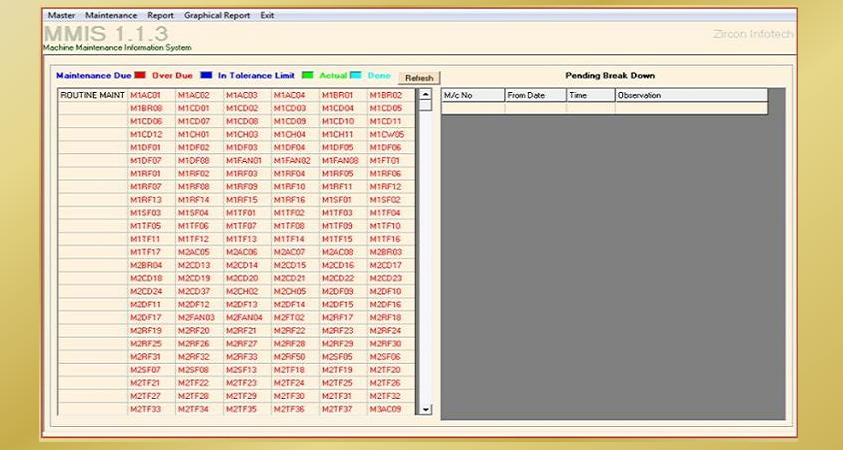
Task: Select machine M1TF07 cell
Action: [247, 226]
